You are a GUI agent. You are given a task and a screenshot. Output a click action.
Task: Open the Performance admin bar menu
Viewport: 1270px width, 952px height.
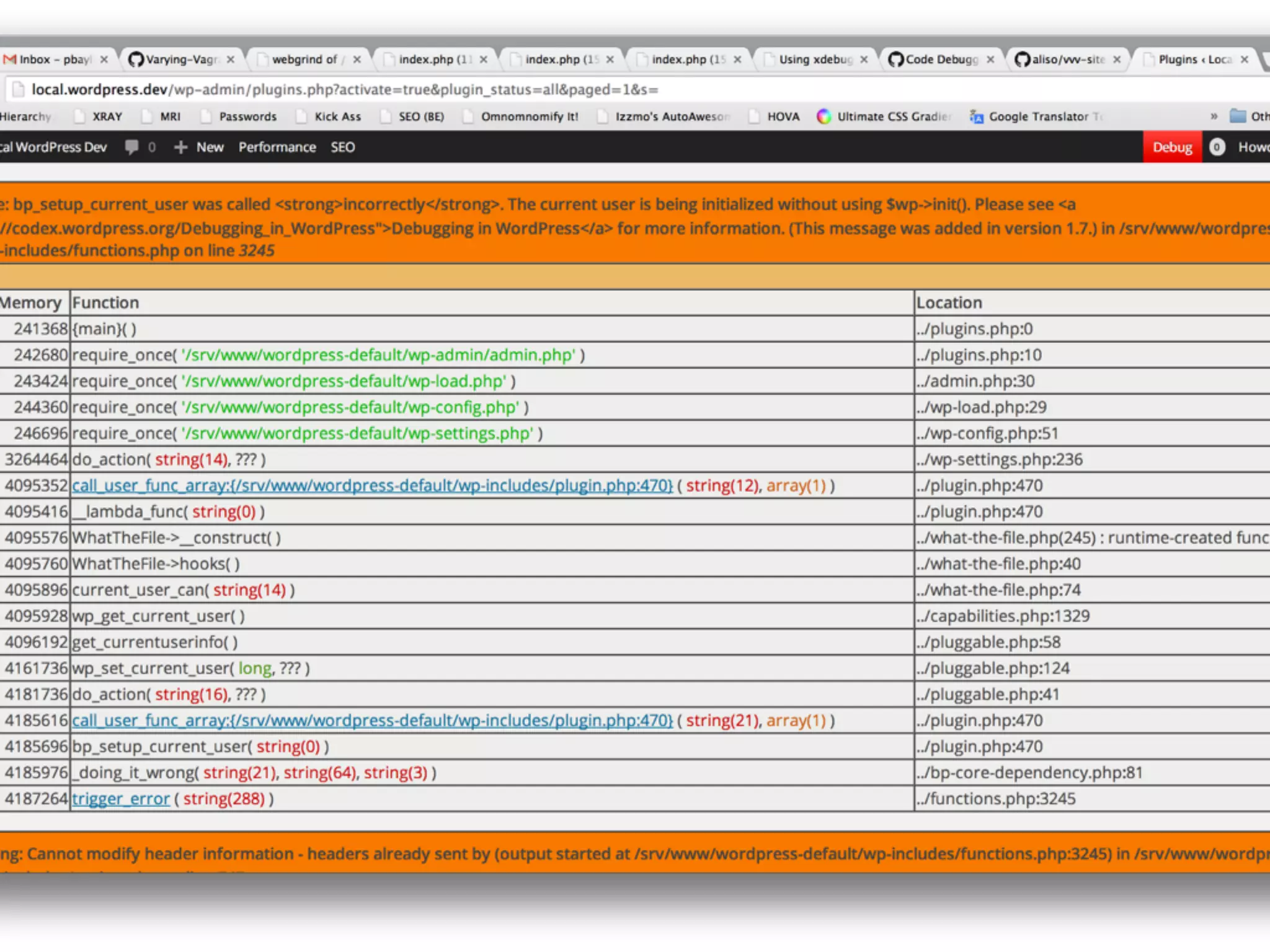tap(277, 147)
